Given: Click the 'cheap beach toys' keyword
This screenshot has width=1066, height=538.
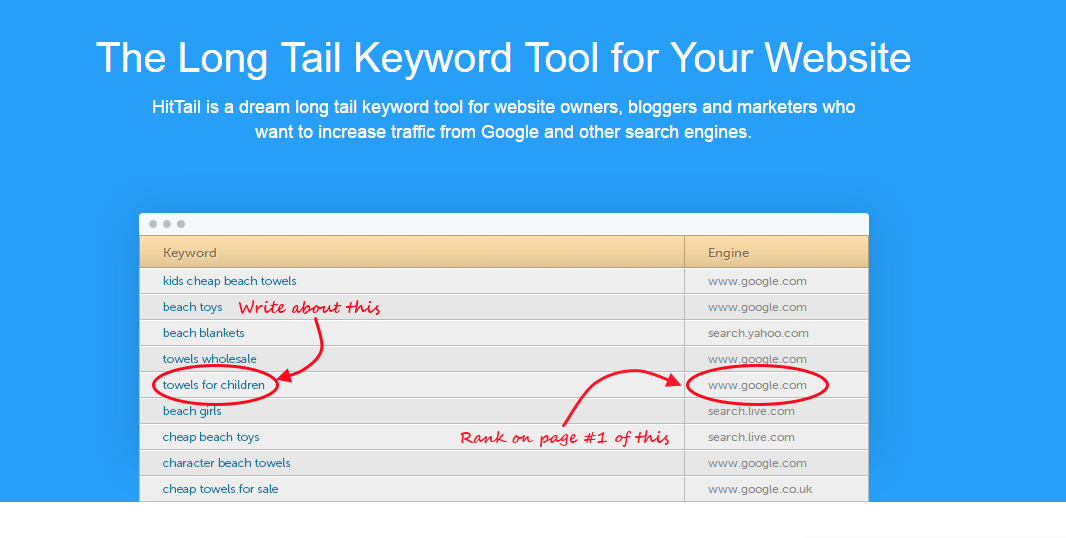Looking at the screenshot, I should pyautogui.click(x=211, y=437).
